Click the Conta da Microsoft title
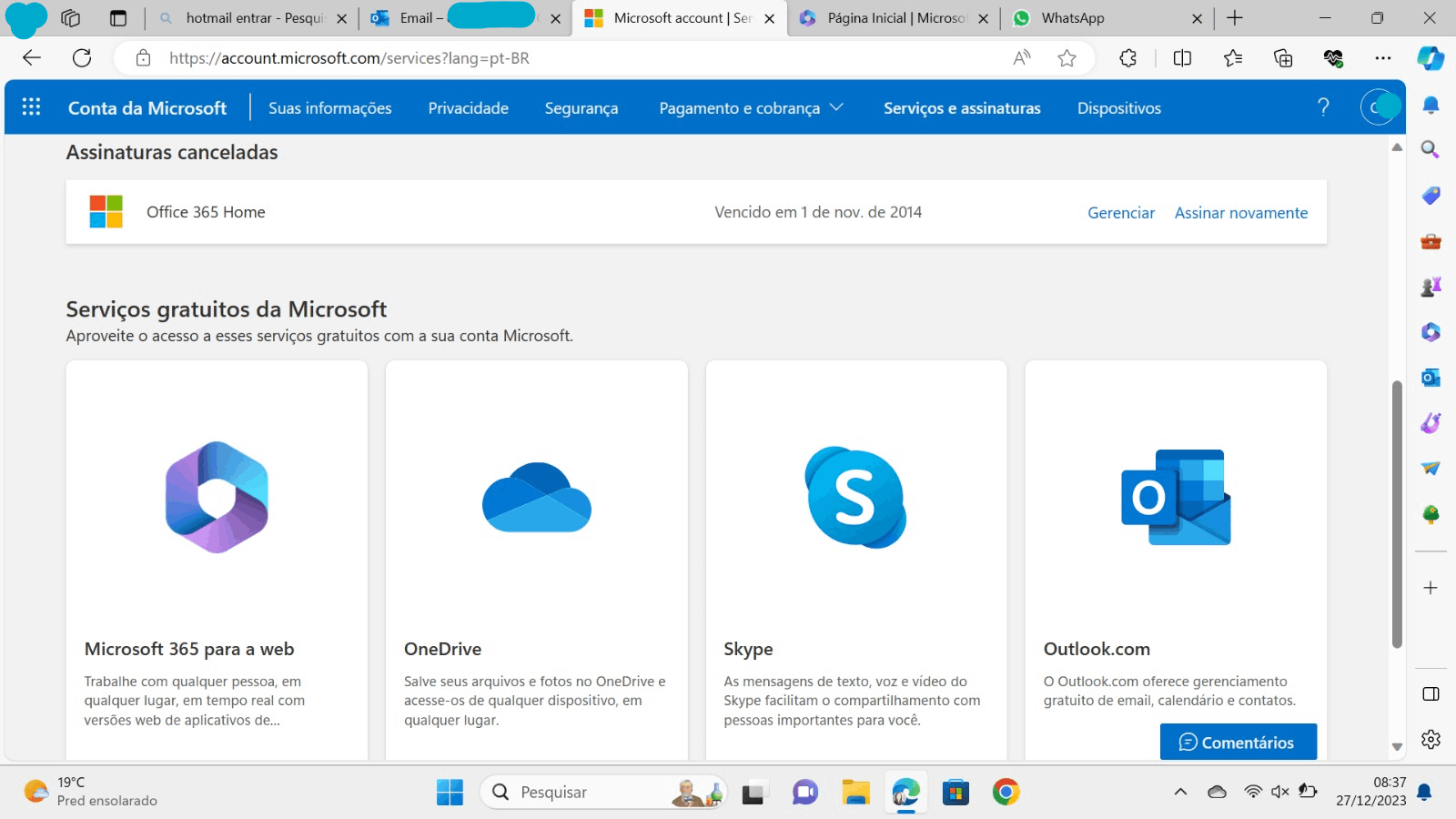The height and width of the screenshot is (819, 1456). (x=147, y=108)
